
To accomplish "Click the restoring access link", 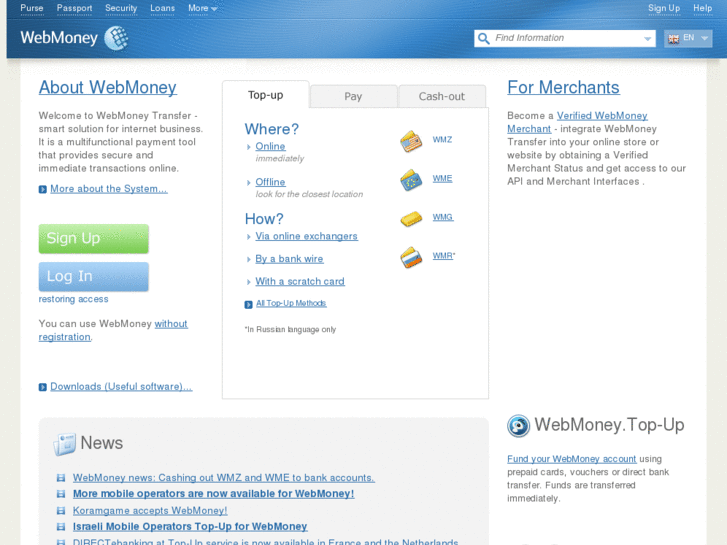I will tap(73, 299).
